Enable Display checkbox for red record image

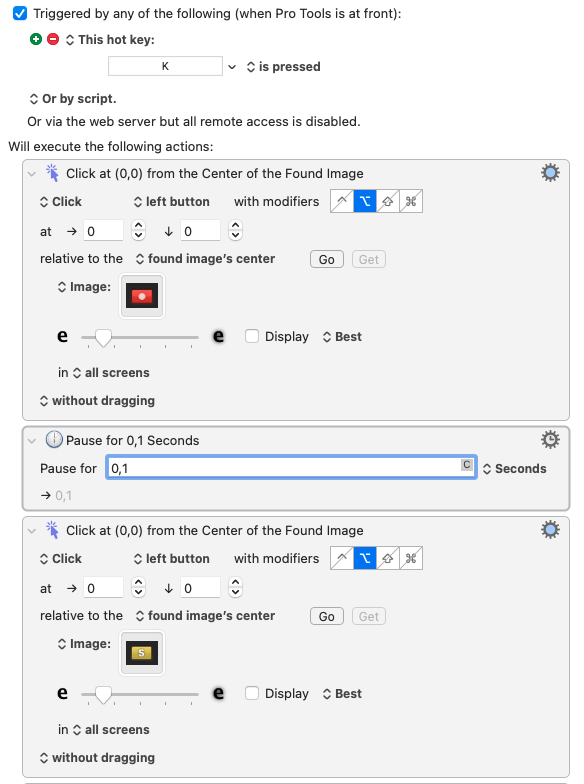click(252, 336)
